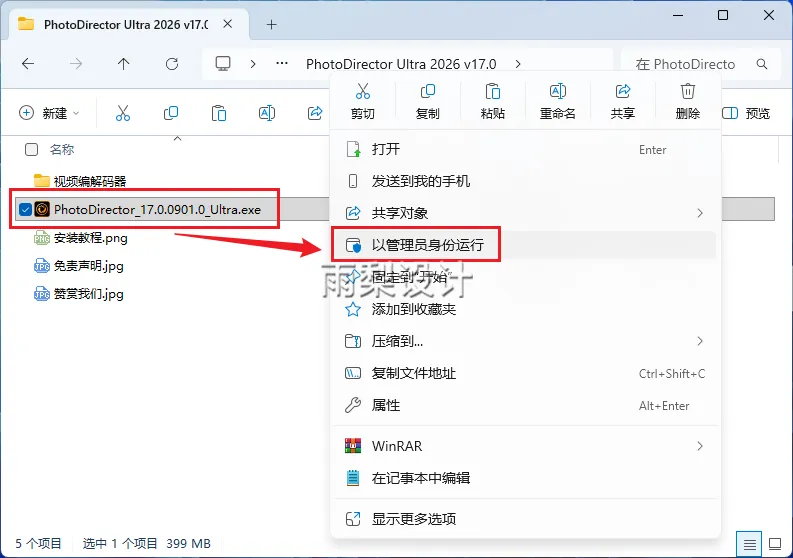Select the 视频编解码器 folder name
This screenshot has width=793, height=558.
point(90,181)
